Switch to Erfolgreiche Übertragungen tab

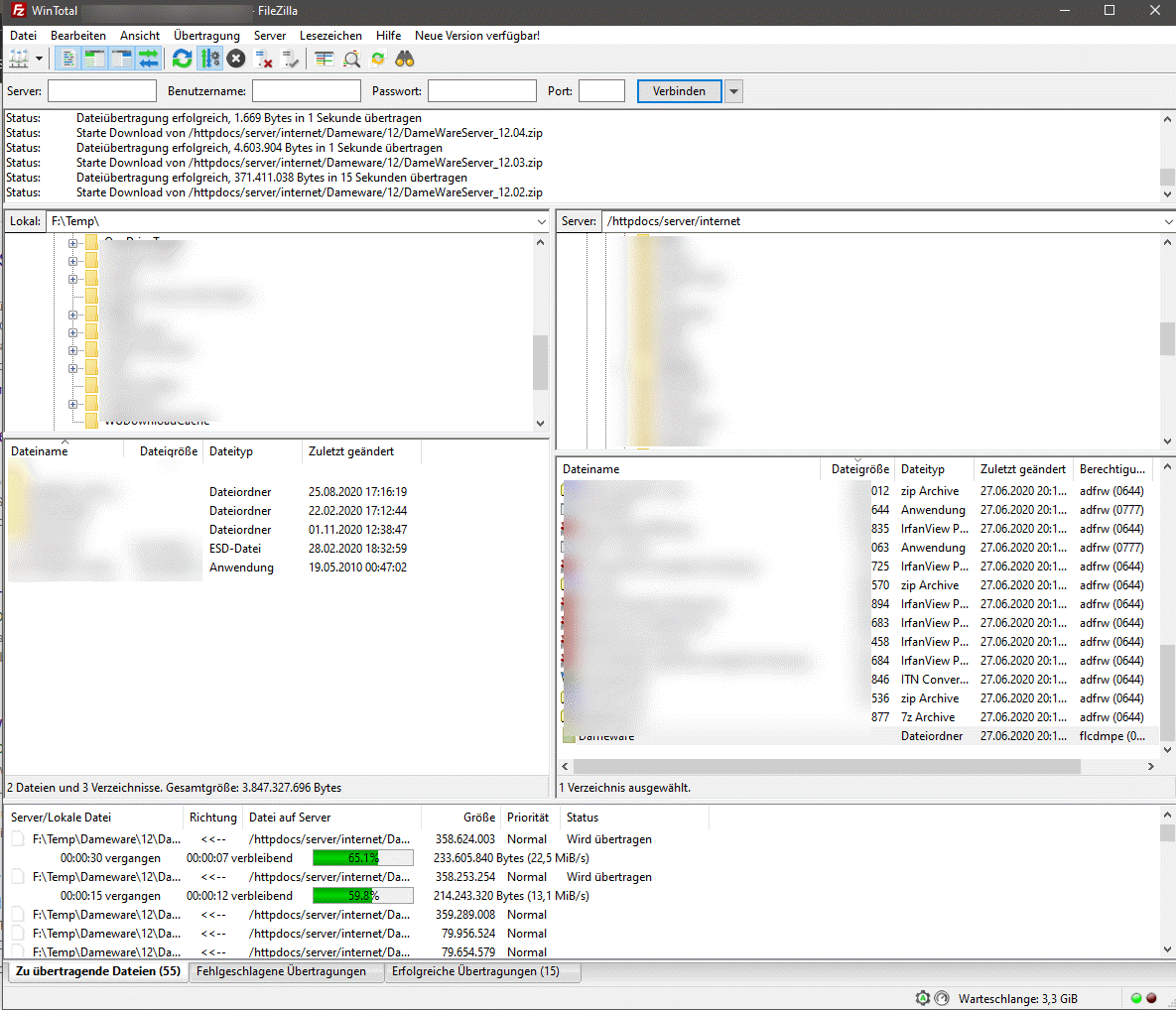point(475,972)
